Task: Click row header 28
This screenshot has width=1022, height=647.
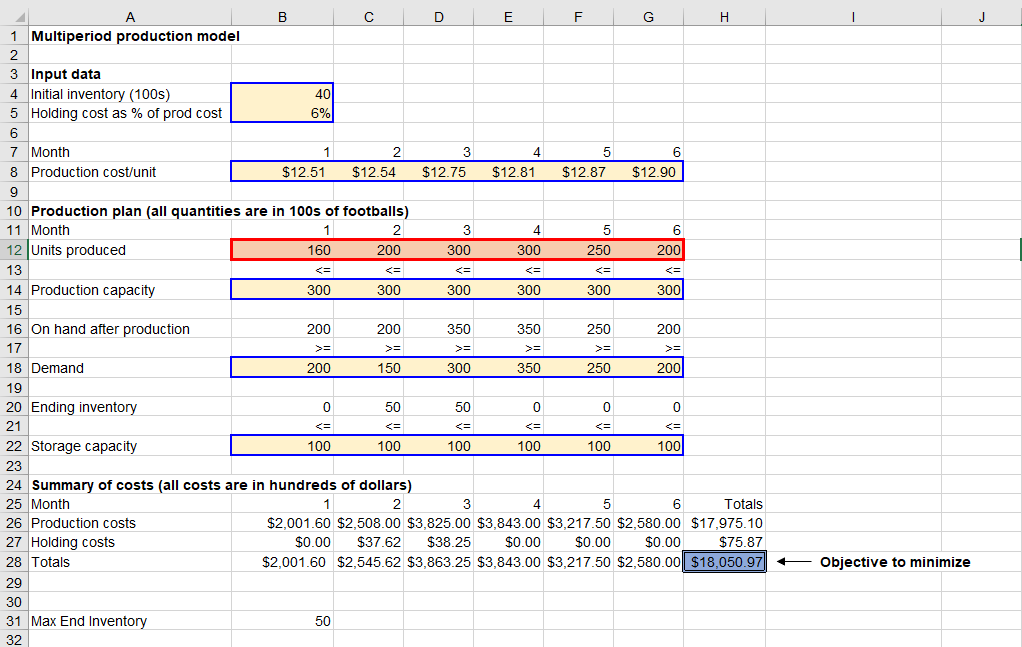Action: pyautogui.click(x=15, y=562)
